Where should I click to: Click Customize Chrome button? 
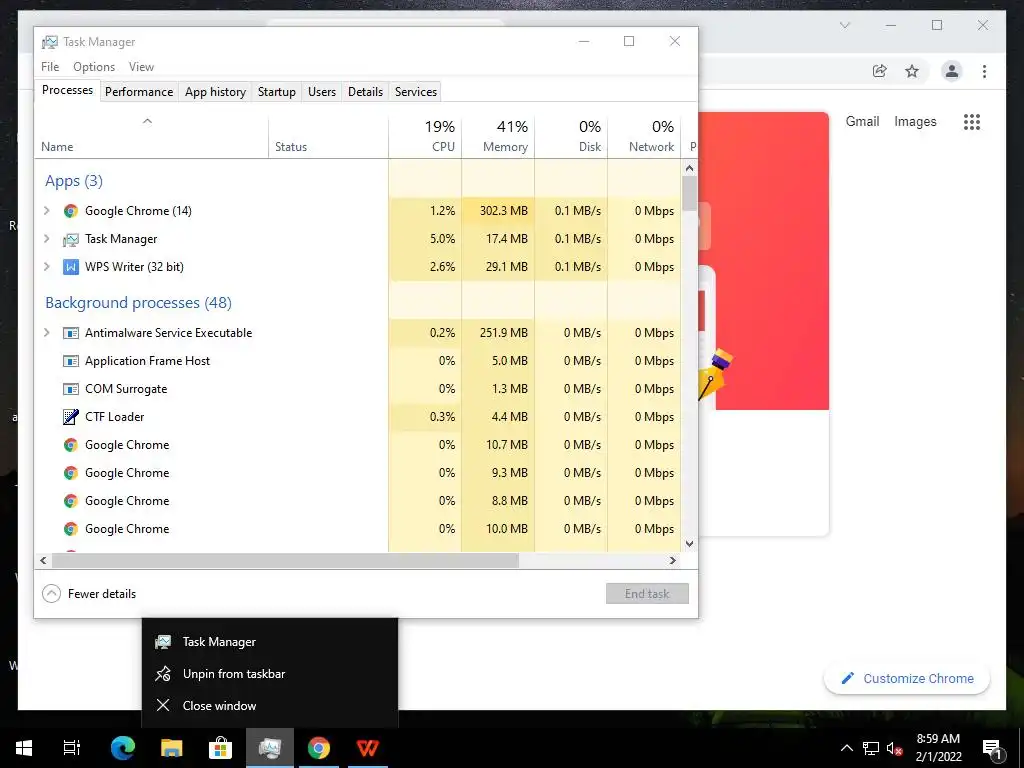[907, 679]
